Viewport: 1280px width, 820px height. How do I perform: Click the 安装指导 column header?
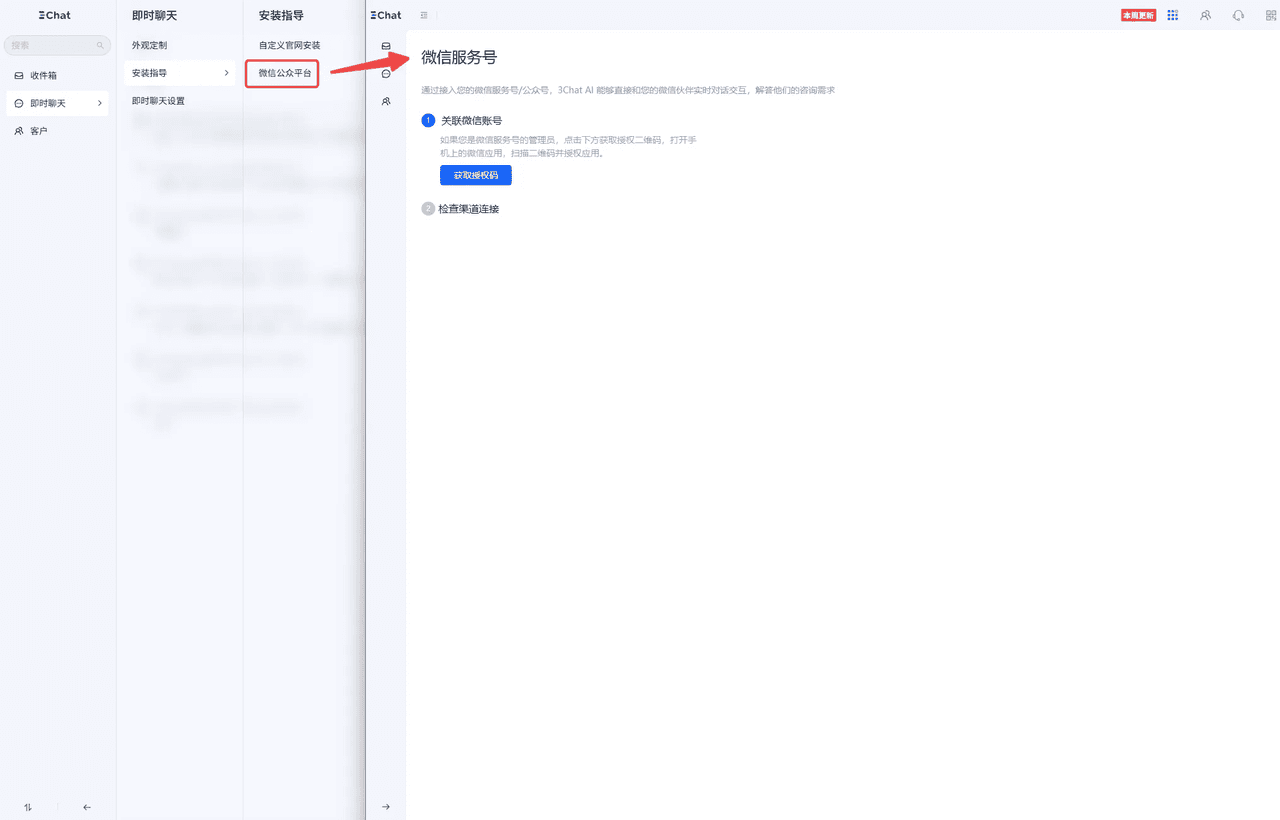(x=281, y=15)
